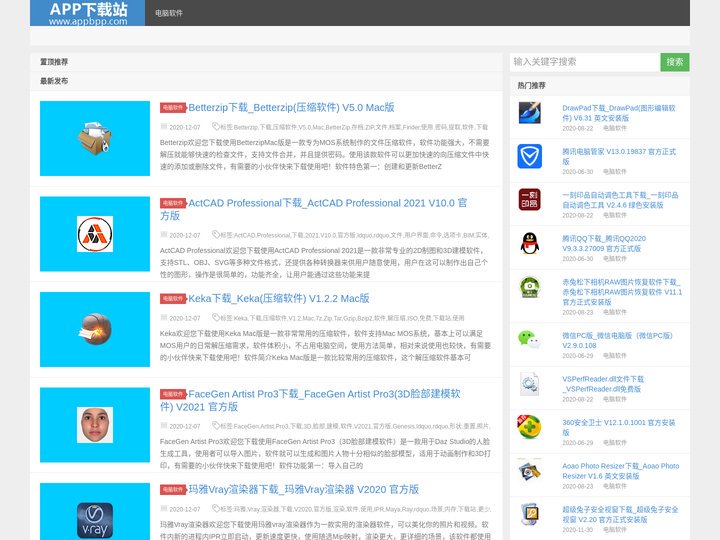
Task: Open 腾讯电脑管家 V13.0.19837 sidebar link
Action: point(619,157)
